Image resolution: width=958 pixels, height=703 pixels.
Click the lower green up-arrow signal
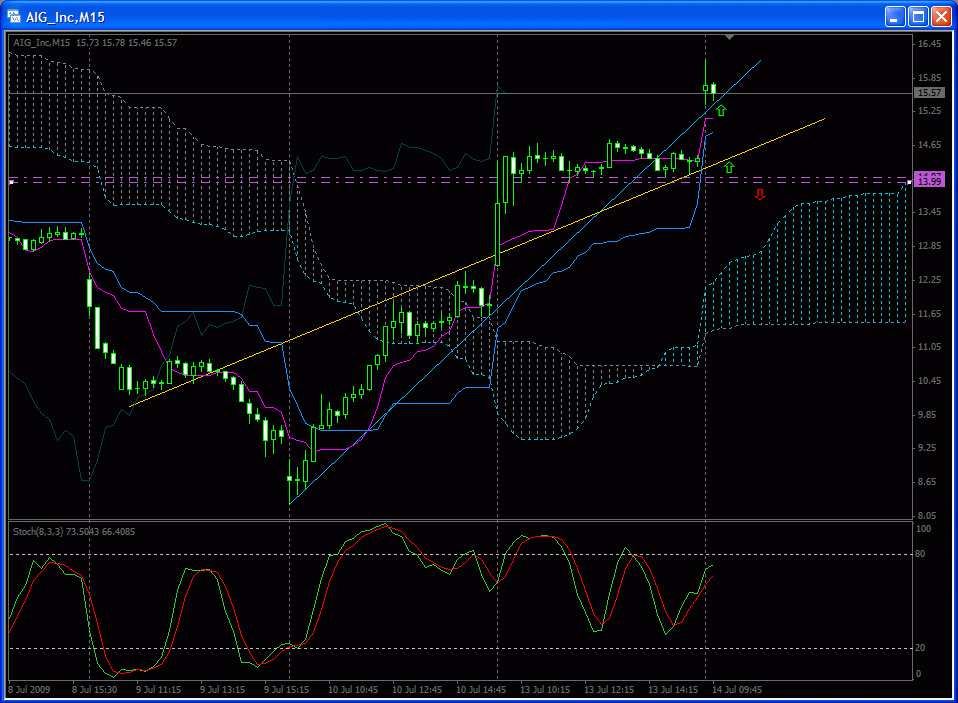pos(729,167)
